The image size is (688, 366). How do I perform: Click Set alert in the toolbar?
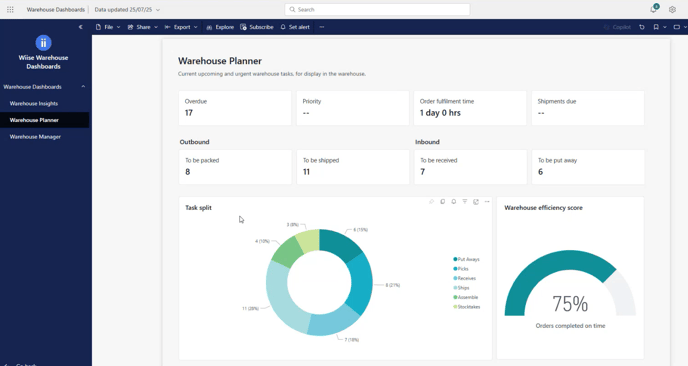295,27
